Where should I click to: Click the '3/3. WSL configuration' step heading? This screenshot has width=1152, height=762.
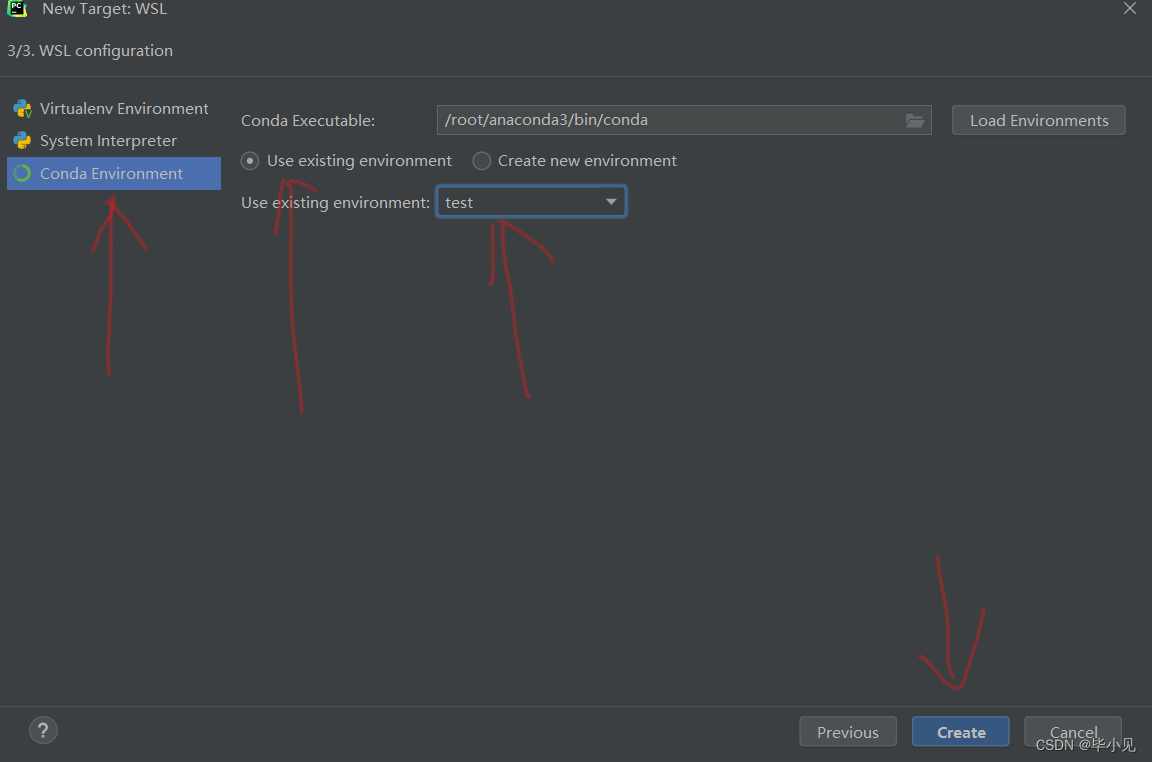(x=90, y=51)
